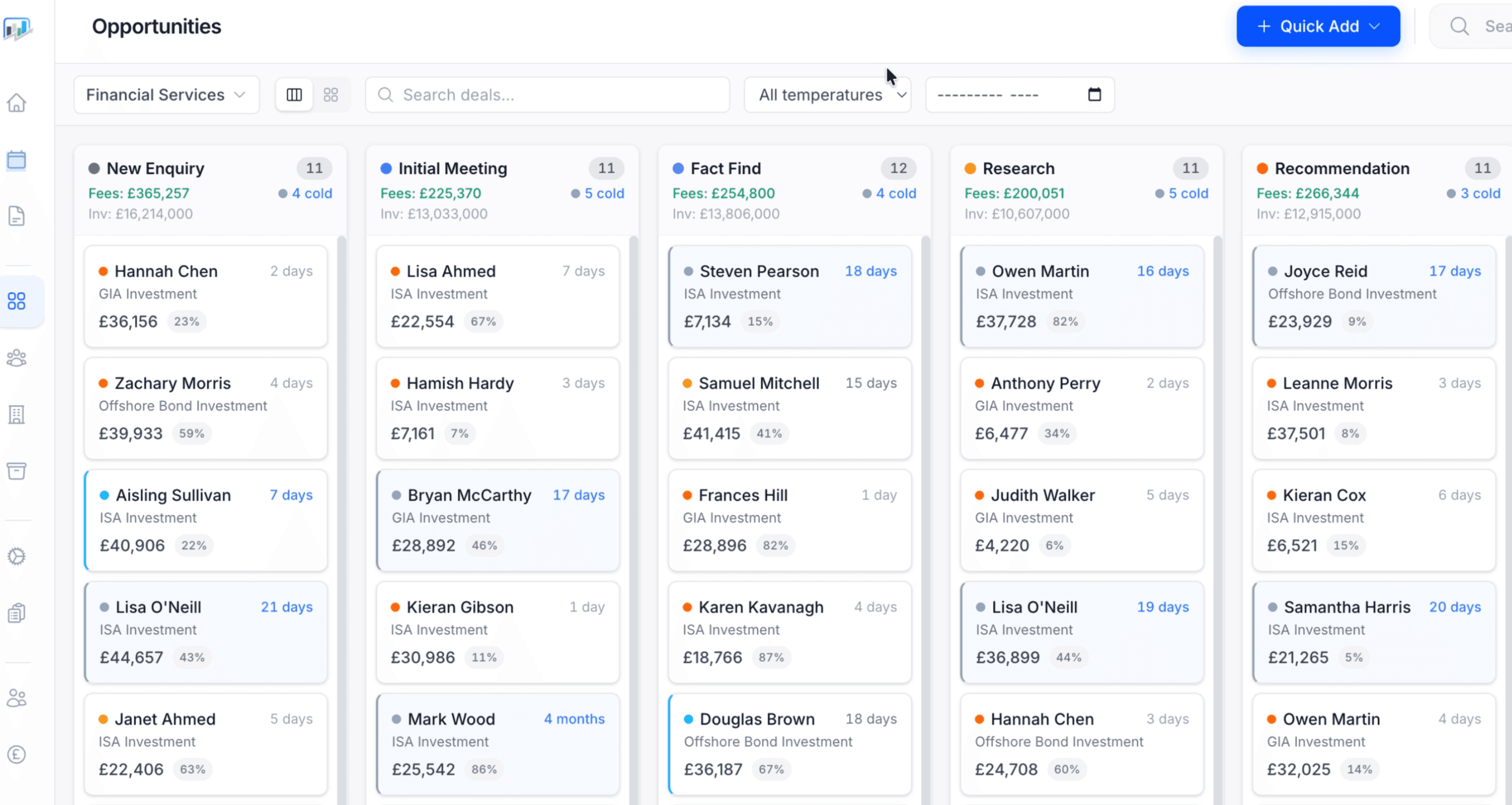Open Hannah Chen GIA Investment card
The width and height of the screenshot is (1512, 805).
click(206, 296)
